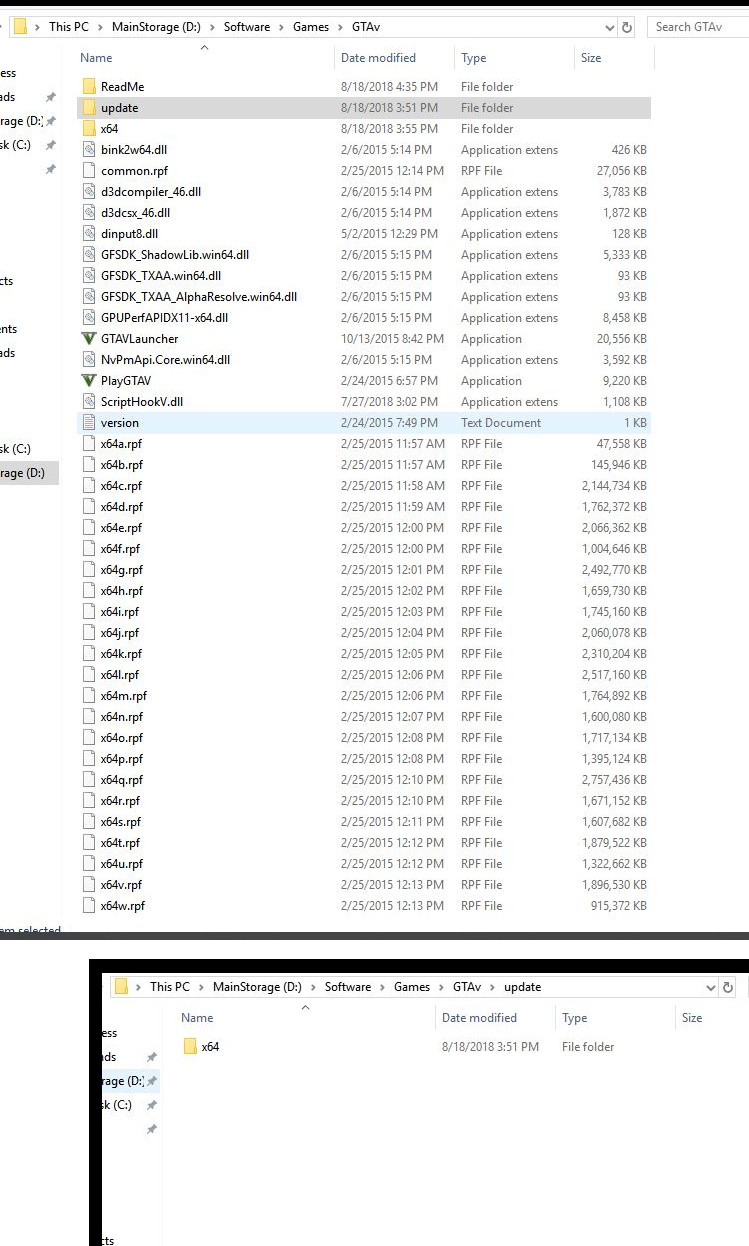
Task: Click the x64a.rpf file icon
Action: click(x=89, y=444)
